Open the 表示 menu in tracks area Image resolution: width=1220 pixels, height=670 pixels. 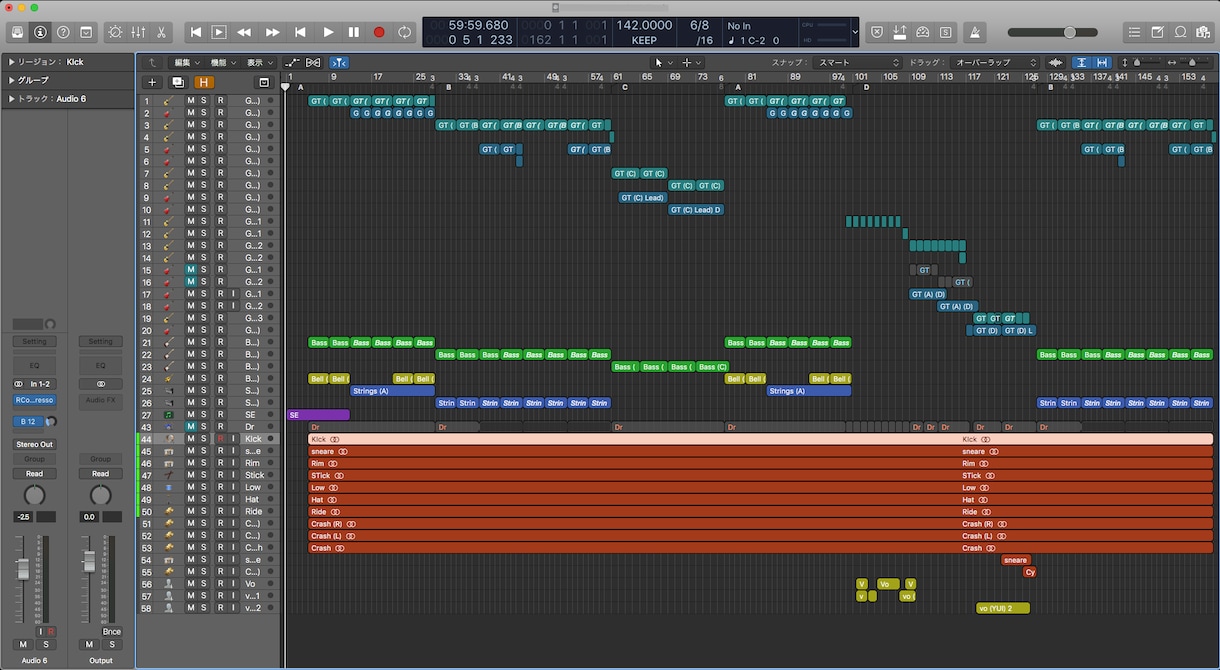(260, 62)
